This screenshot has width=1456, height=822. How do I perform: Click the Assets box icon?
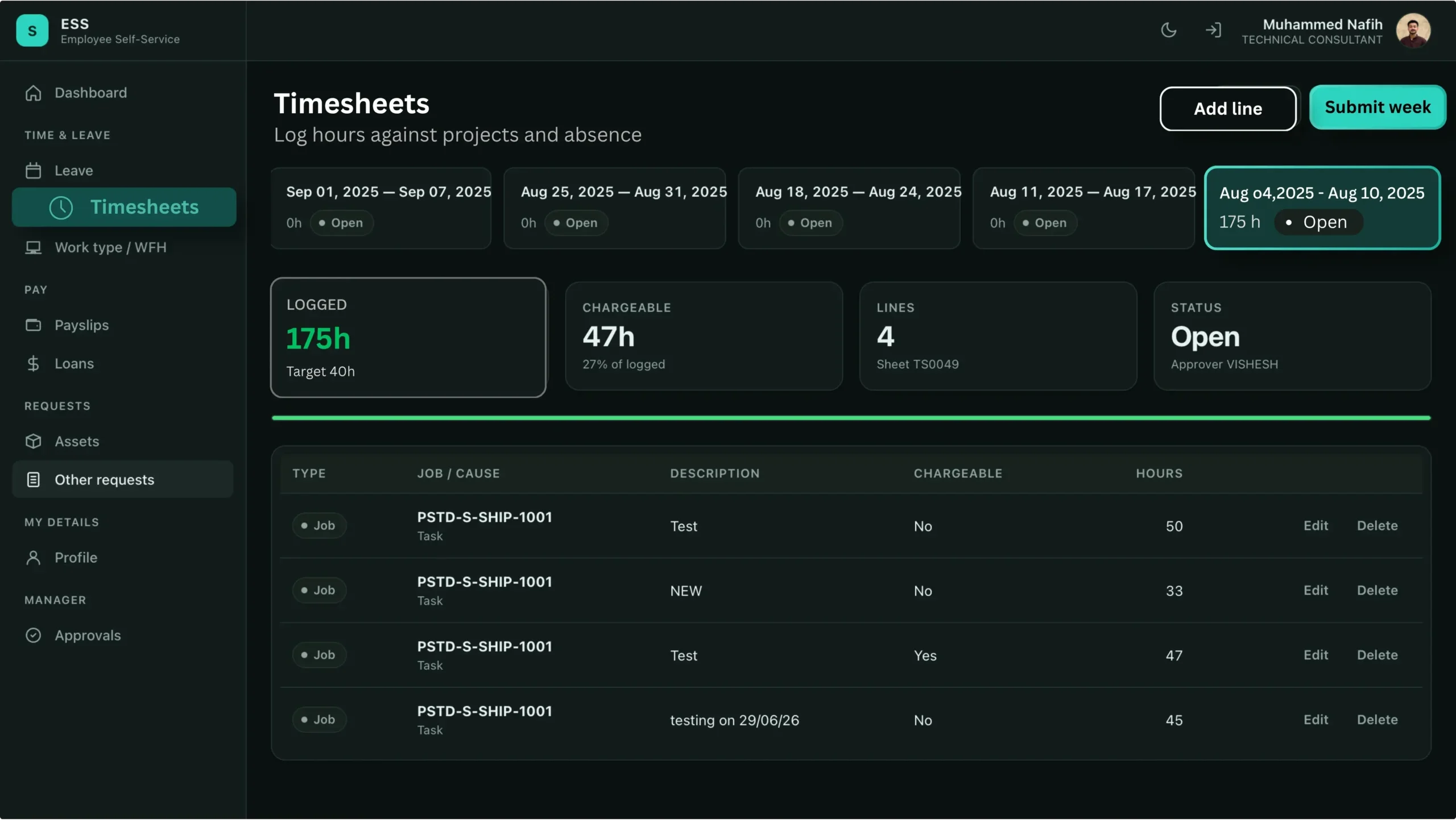[x=34, y=442]
